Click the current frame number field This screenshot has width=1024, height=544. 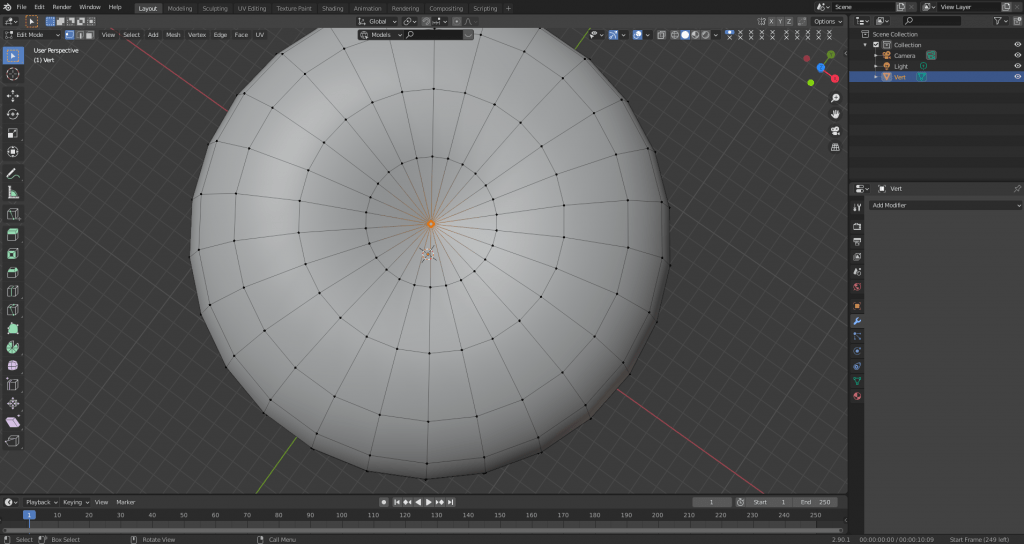coord(712,502)
